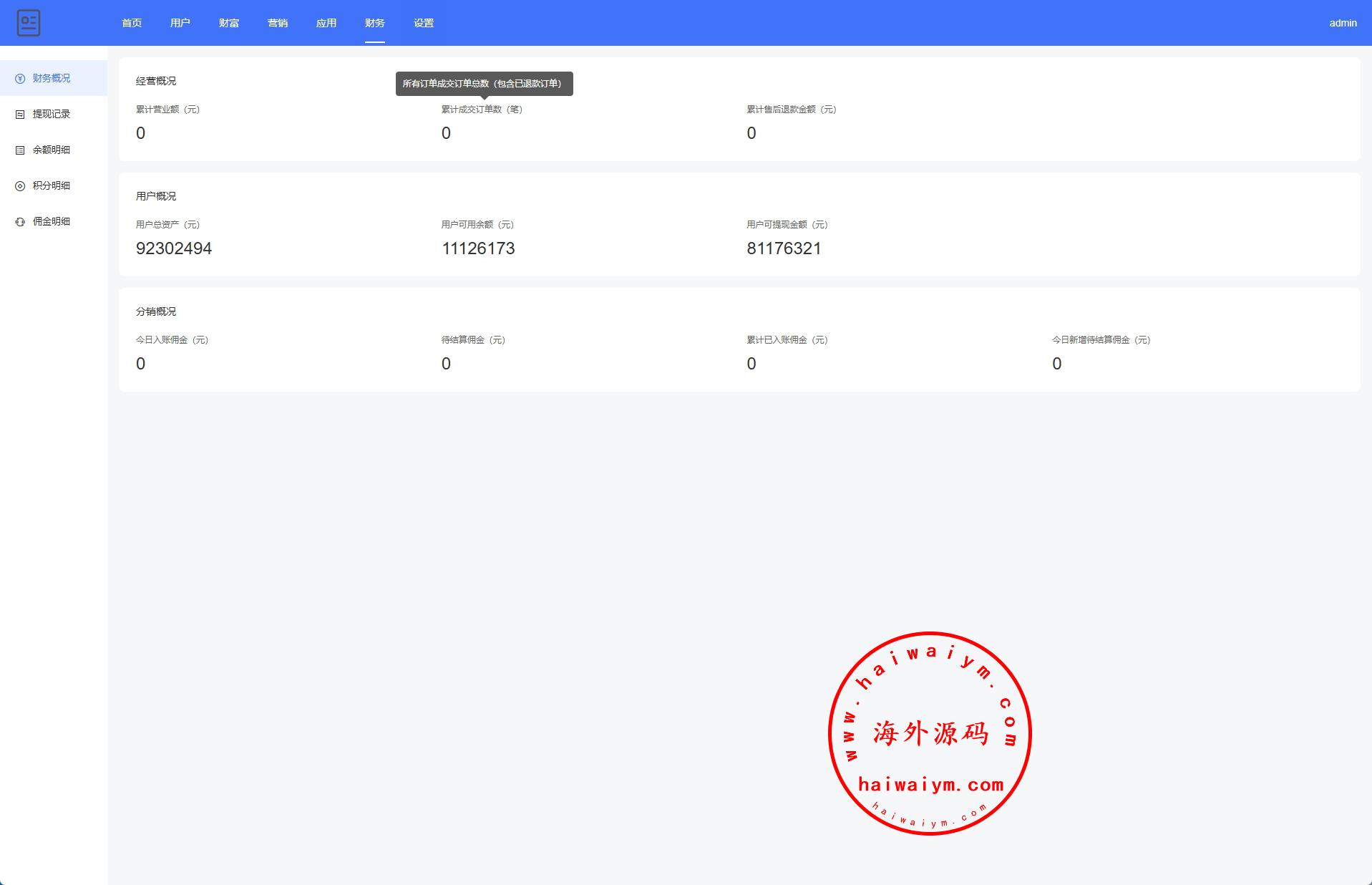Select the active 财务 tab
1372x885 pixels.
click(x=375, y=23)
